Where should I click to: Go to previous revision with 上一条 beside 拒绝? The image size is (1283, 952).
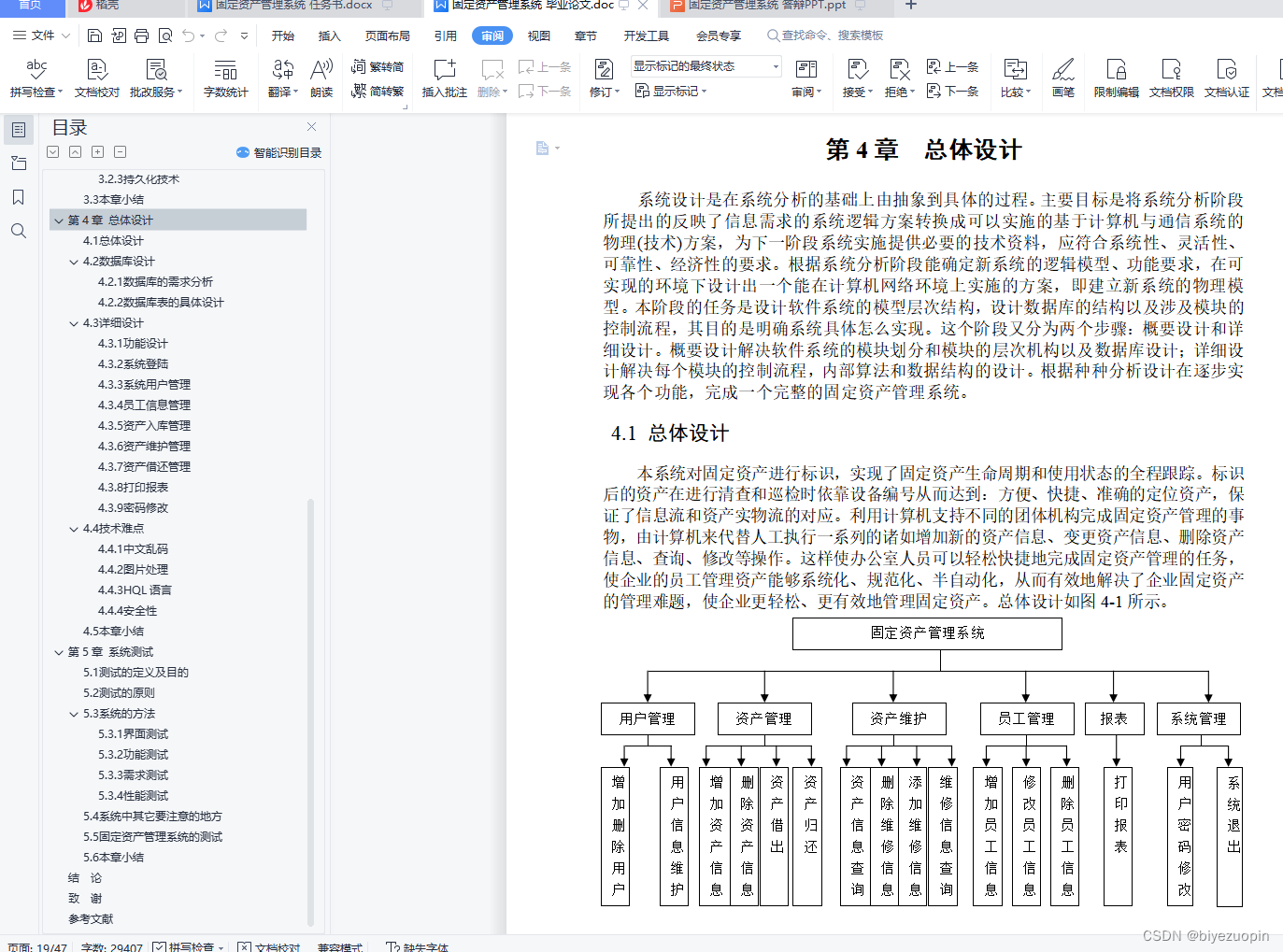coord(953,67)
